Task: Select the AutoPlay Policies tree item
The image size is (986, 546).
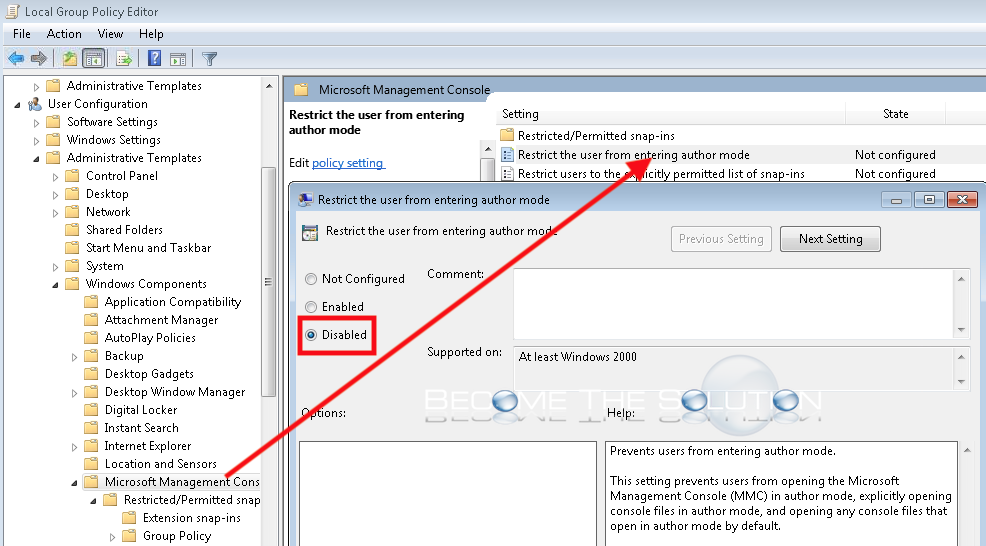Action: (150, 338)
